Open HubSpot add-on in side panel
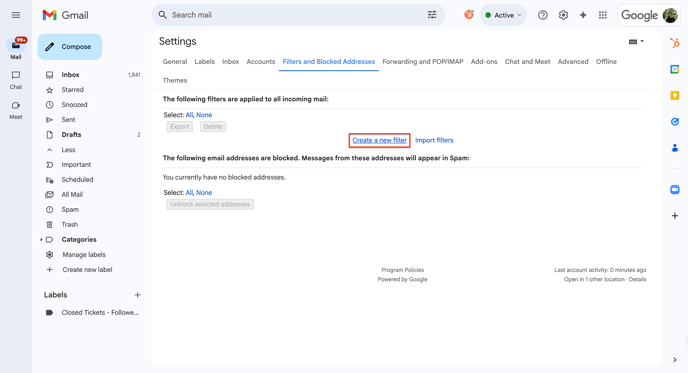 pyautogui.click(x=675, y=43)
